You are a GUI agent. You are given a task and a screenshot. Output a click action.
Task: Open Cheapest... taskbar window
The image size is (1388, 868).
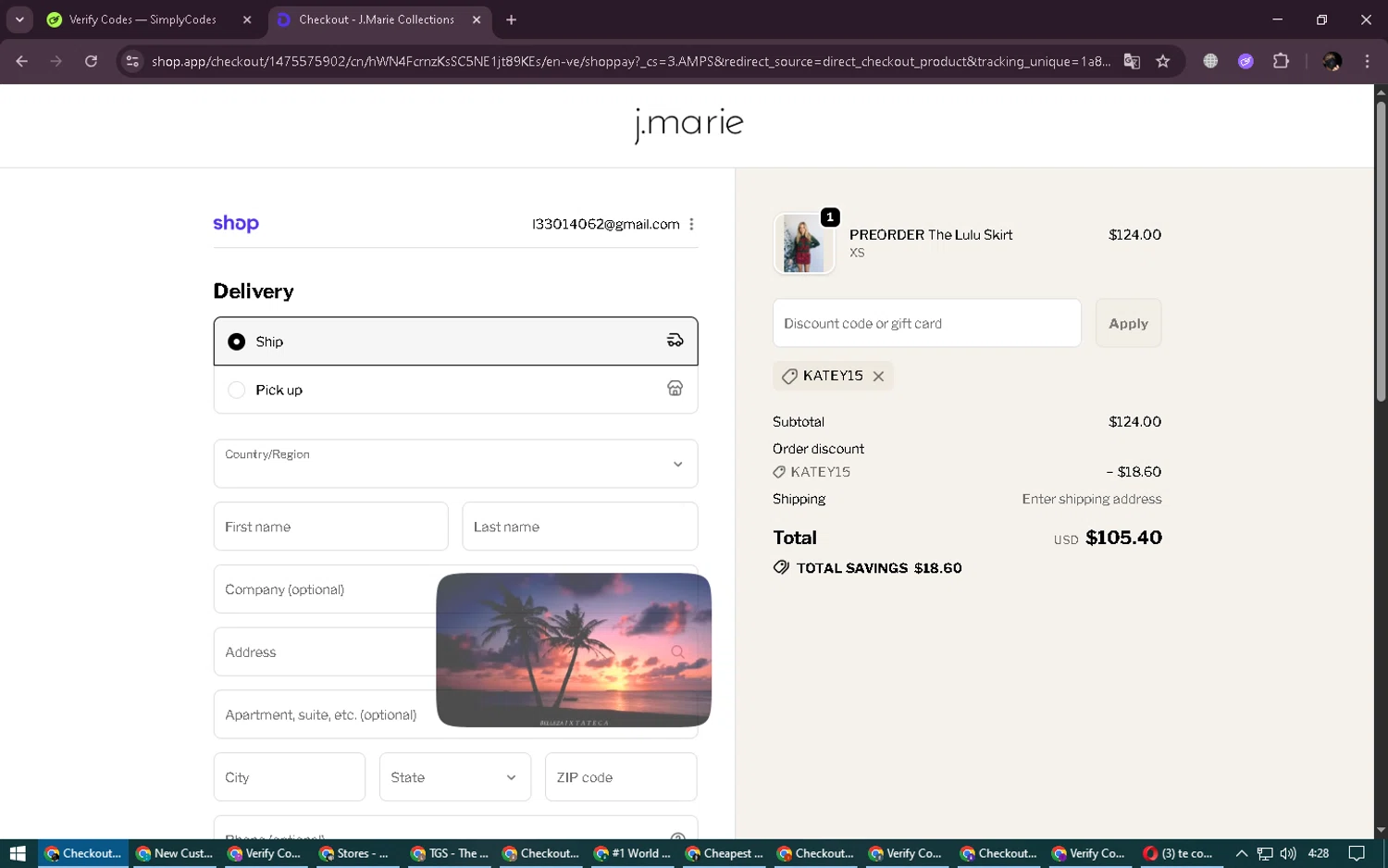[725, 853]
